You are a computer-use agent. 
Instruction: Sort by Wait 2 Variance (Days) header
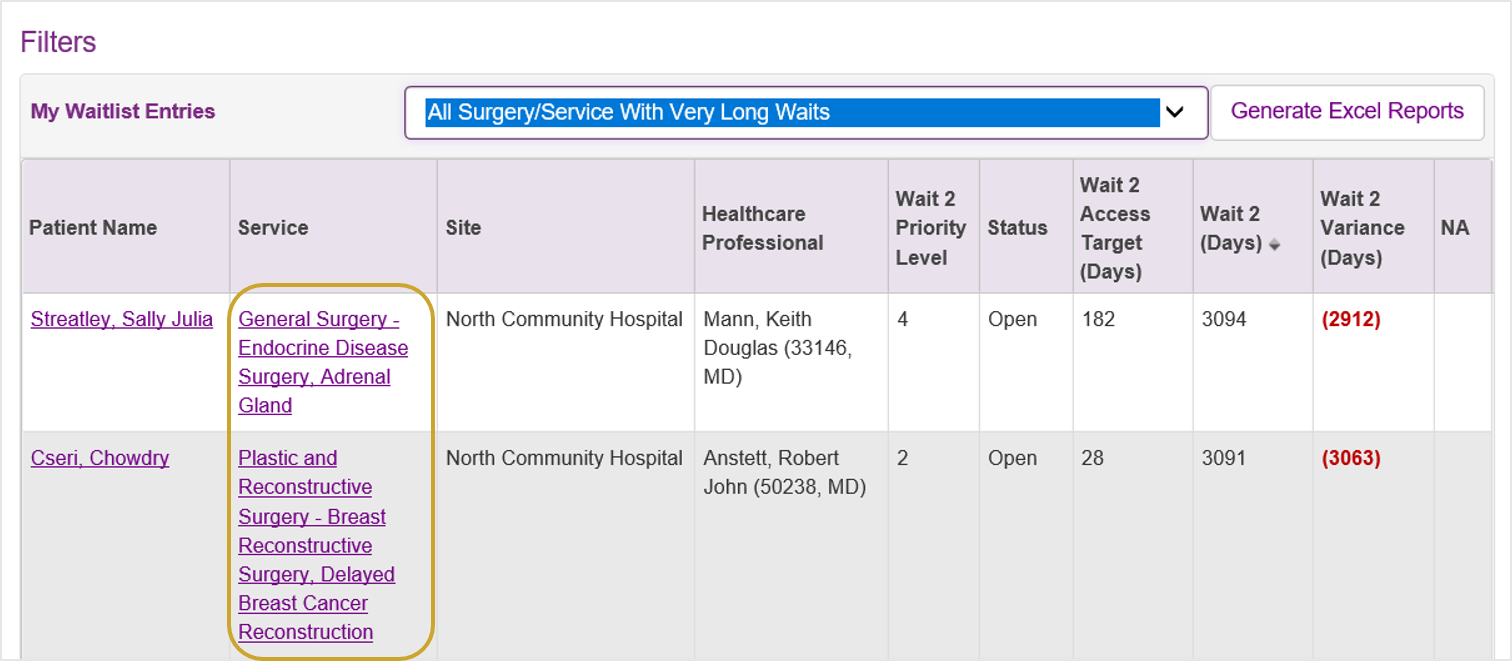(x=1362, y=228)
